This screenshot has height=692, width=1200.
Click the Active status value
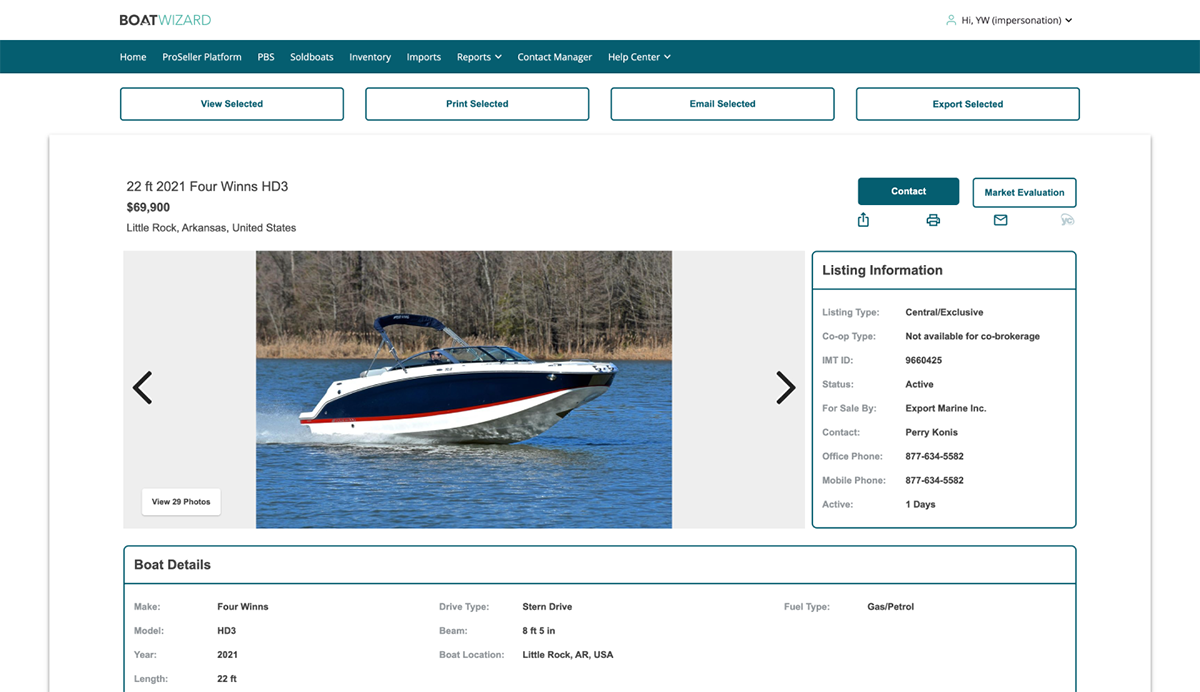coord(919,384)
